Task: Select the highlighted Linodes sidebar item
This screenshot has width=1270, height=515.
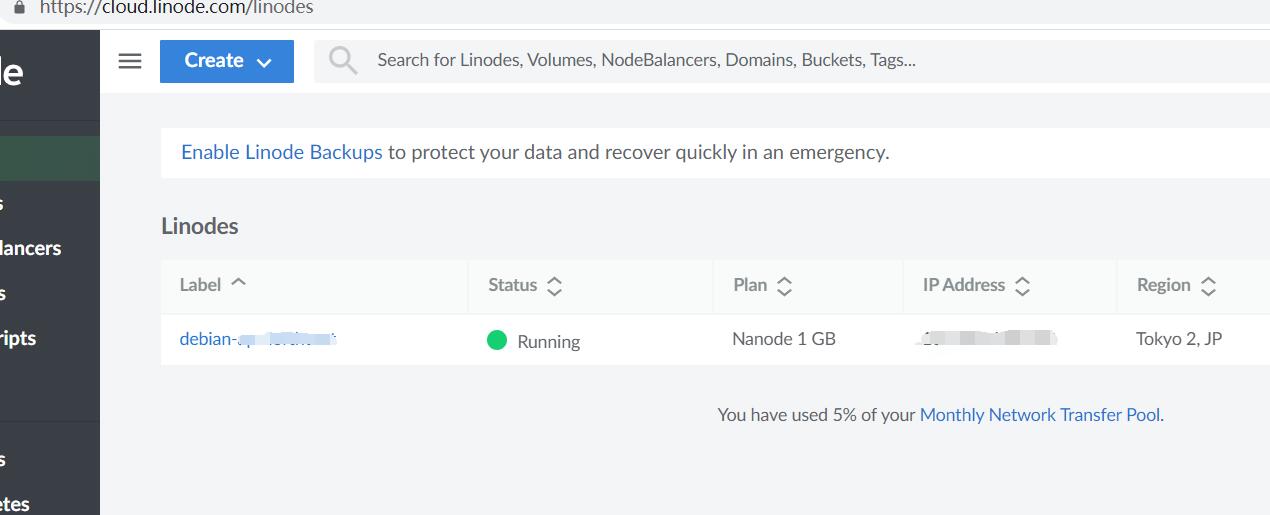Action: click(x=50, y=158)
